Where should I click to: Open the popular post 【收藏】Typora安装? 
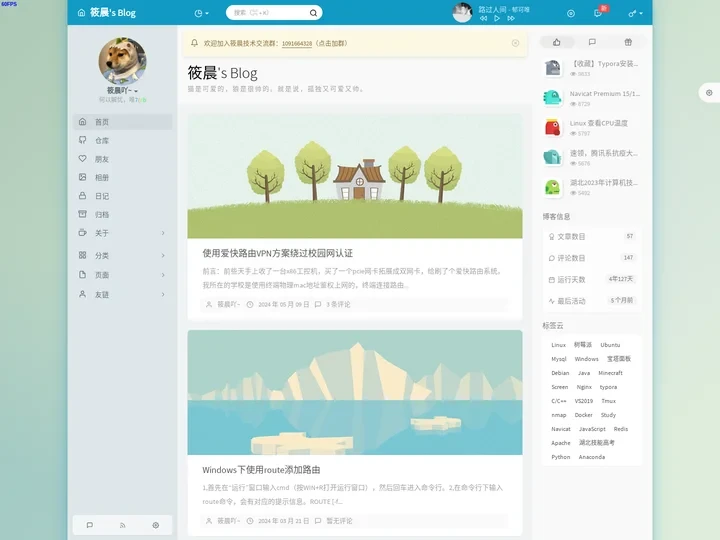604,64
